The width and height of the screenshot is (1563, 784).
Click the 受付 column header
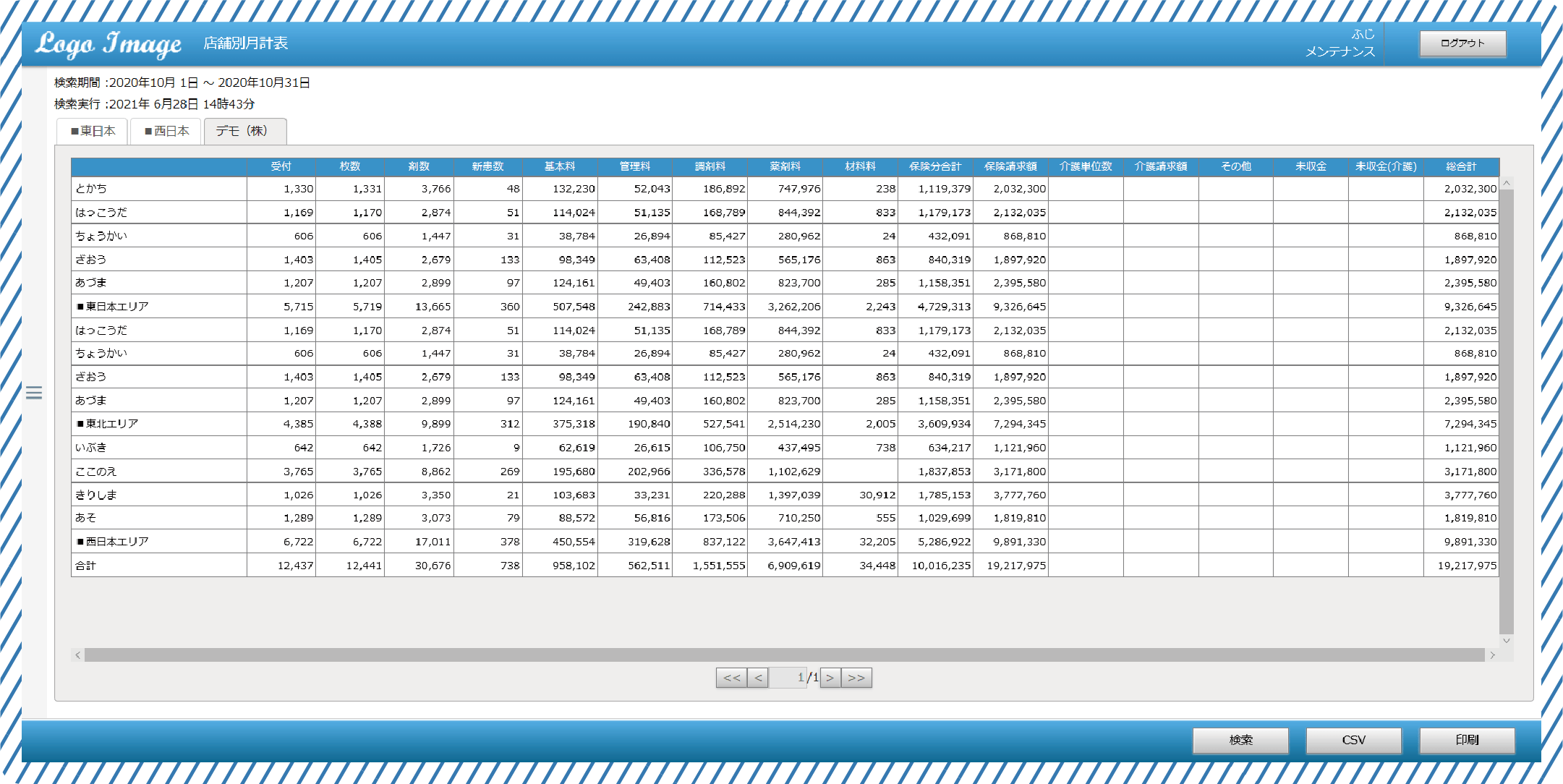click(281, 166)
